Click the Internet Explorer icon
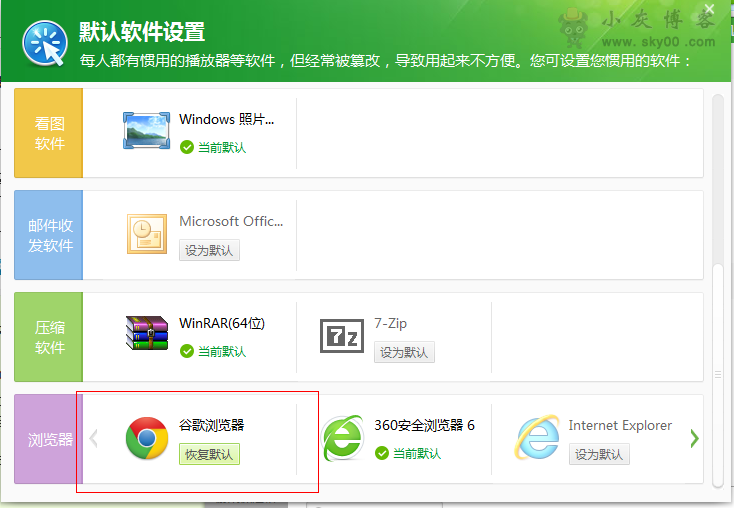Viewport: 734px width, 508px height. [537, 437]
